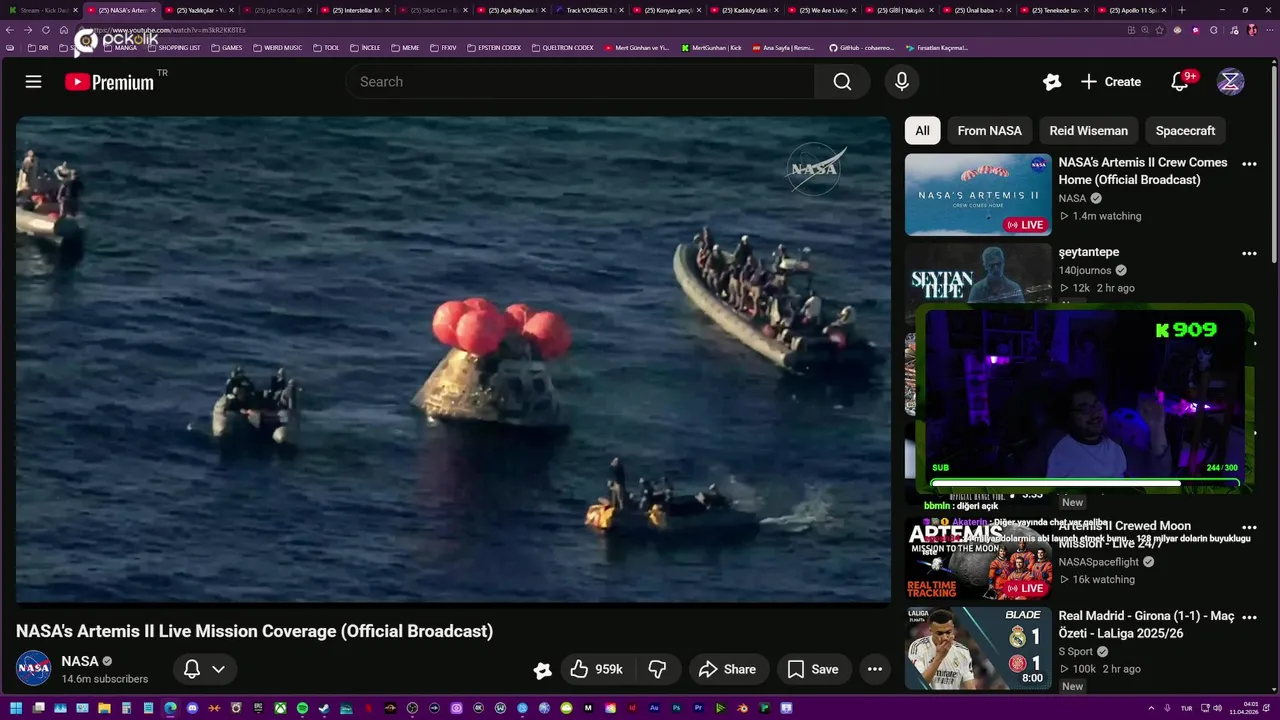Toggle notification bell for NASA subscription
Viewport: 1280px width, 720px height.
pos(192,669)
